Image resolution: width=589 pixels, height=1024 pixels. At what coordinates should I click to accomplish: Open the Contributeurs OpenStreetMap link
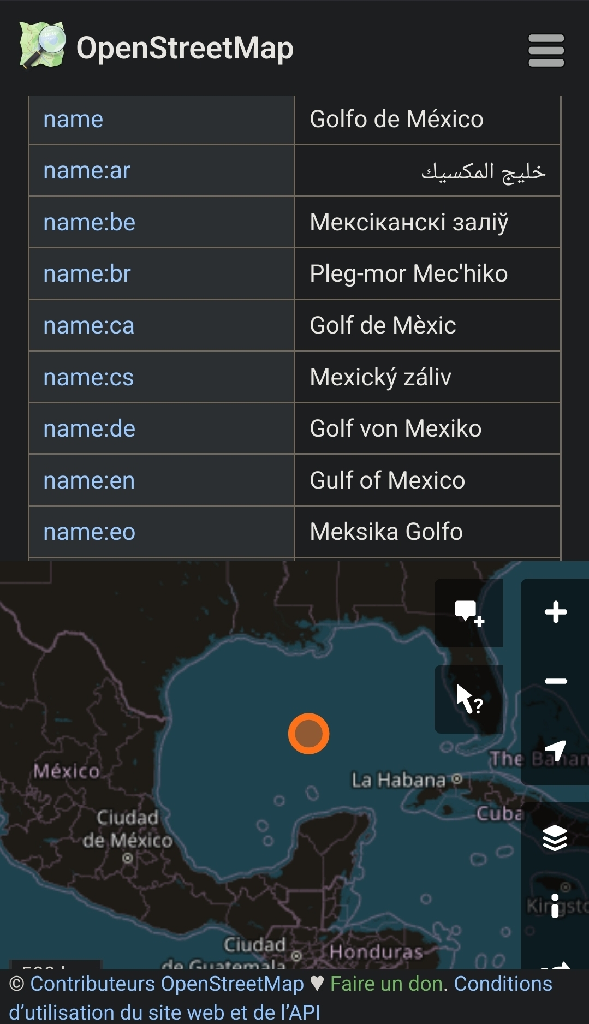point(167,984)
